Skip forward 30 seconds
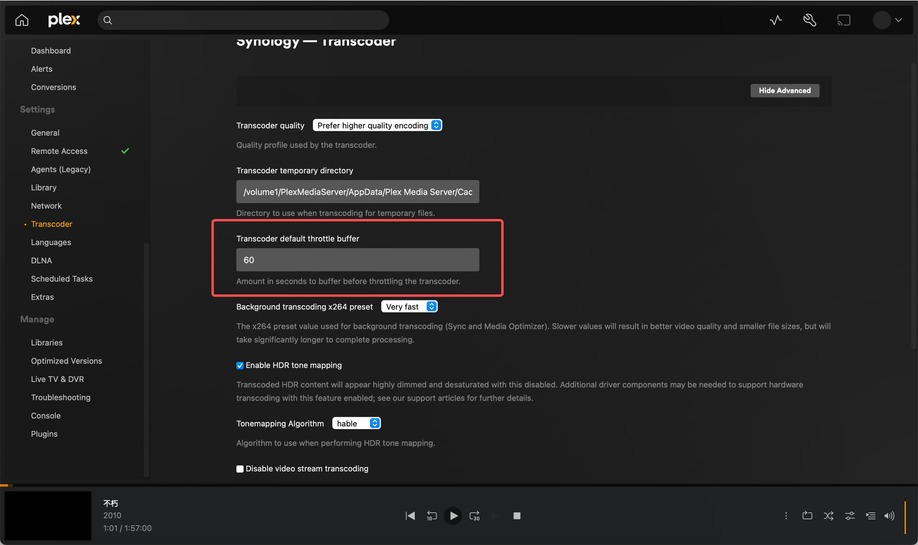This screenshot has width=918, height=545. tap(475, 516)
